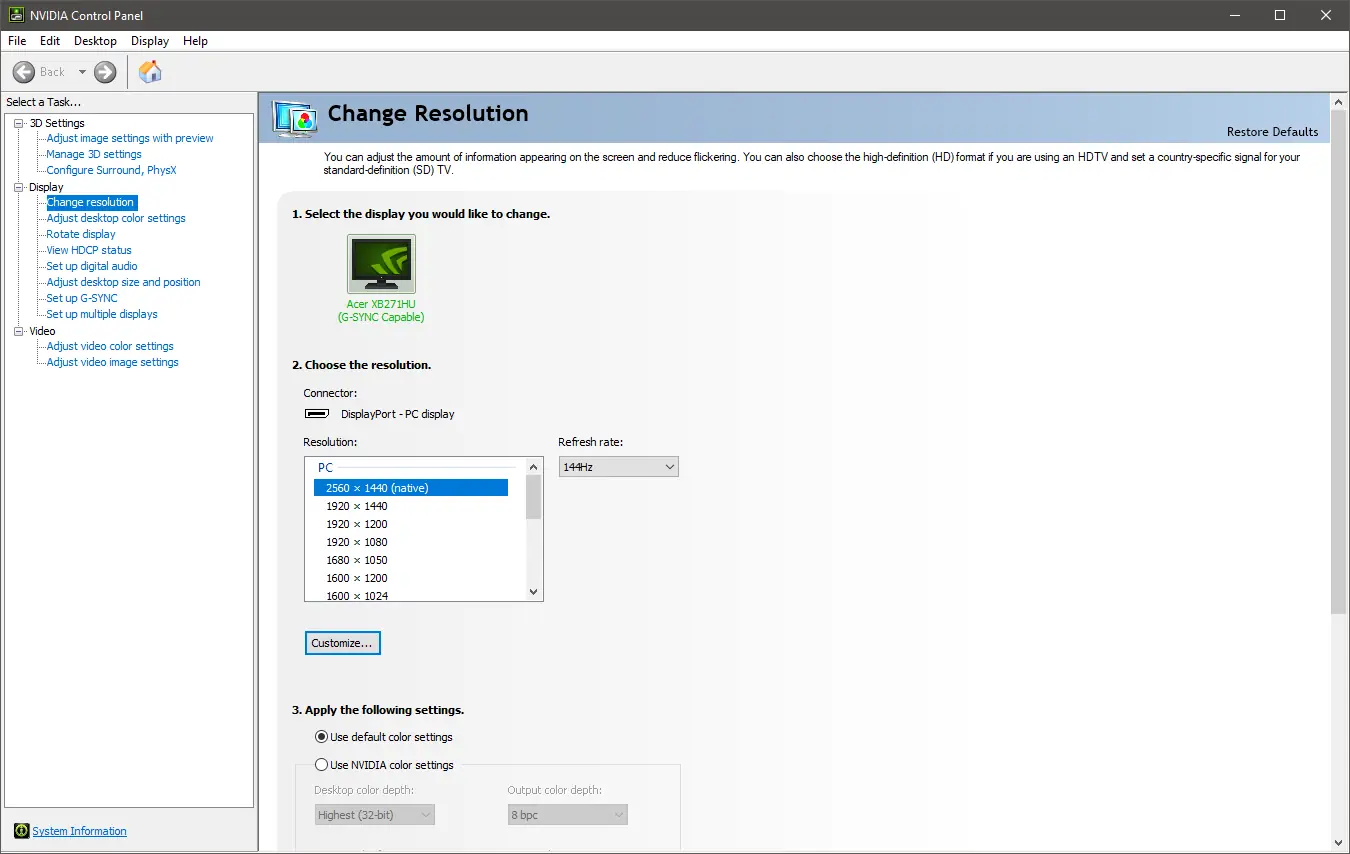Click the green Back arrow icon
Image resolution: width=1350 pixels, height=854 pixels.
(24, 72)
